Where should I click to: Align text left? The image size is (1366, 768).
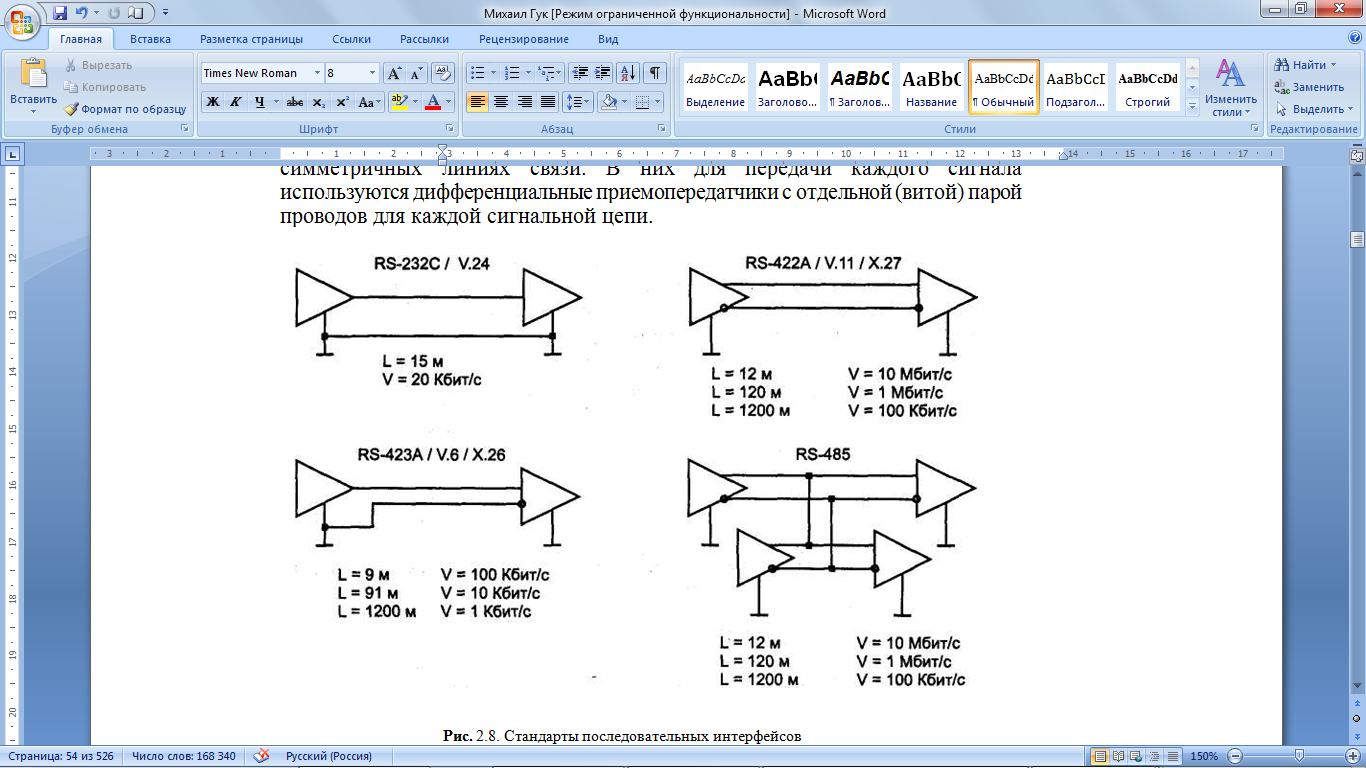pyautogui.click(x=478, y=102)
